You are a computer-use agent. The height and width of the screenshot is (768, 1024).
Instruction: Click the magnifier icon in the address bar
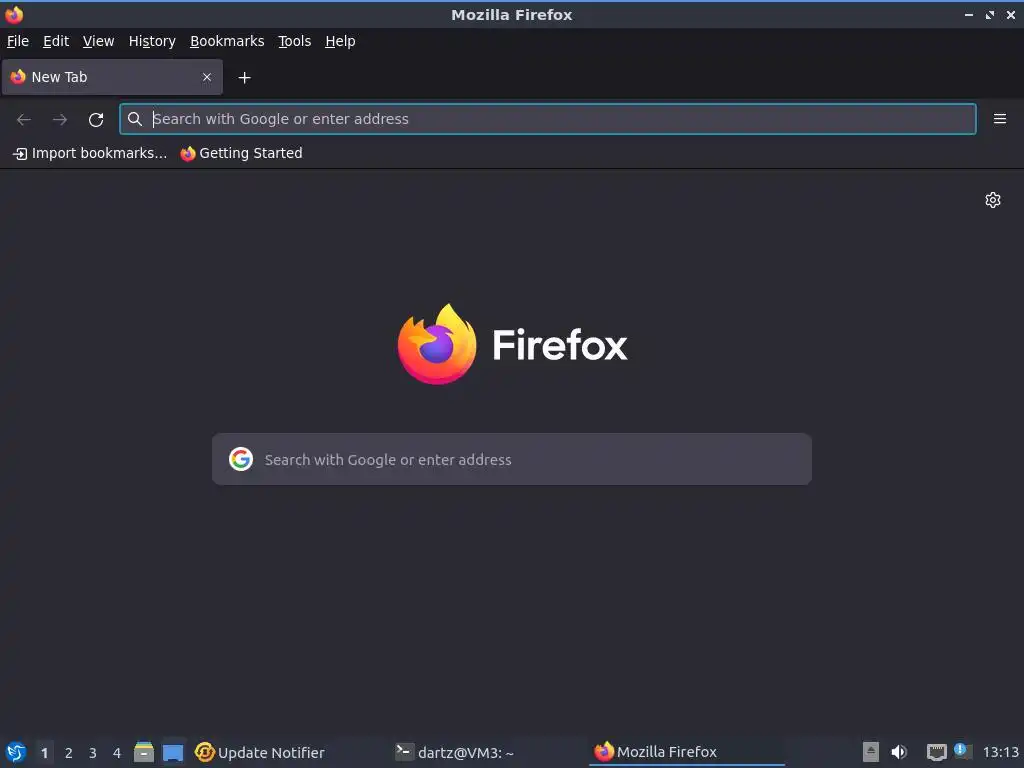tap(135, 119)
